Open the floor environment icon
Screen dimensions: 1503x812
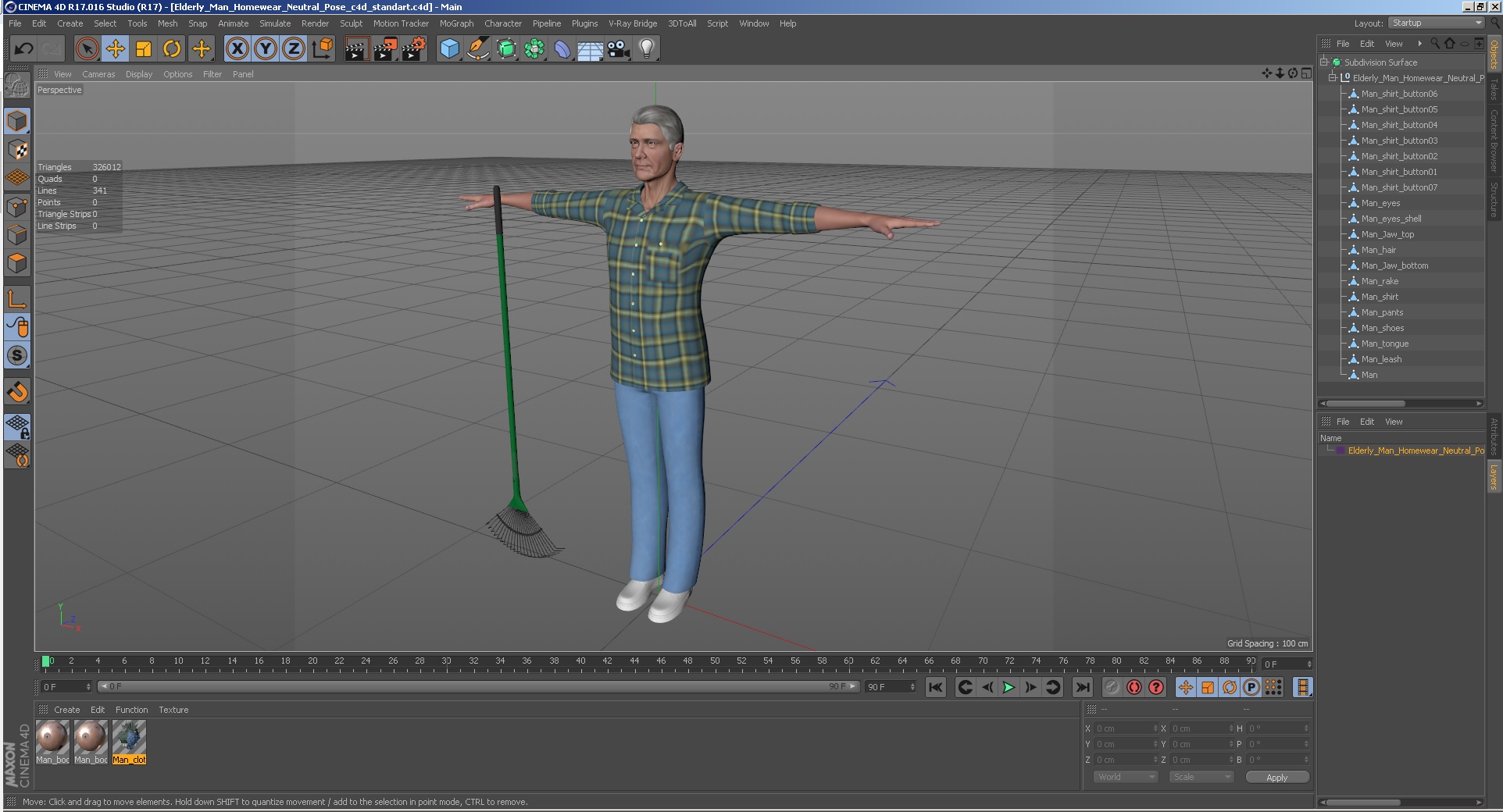pos(591,49)
